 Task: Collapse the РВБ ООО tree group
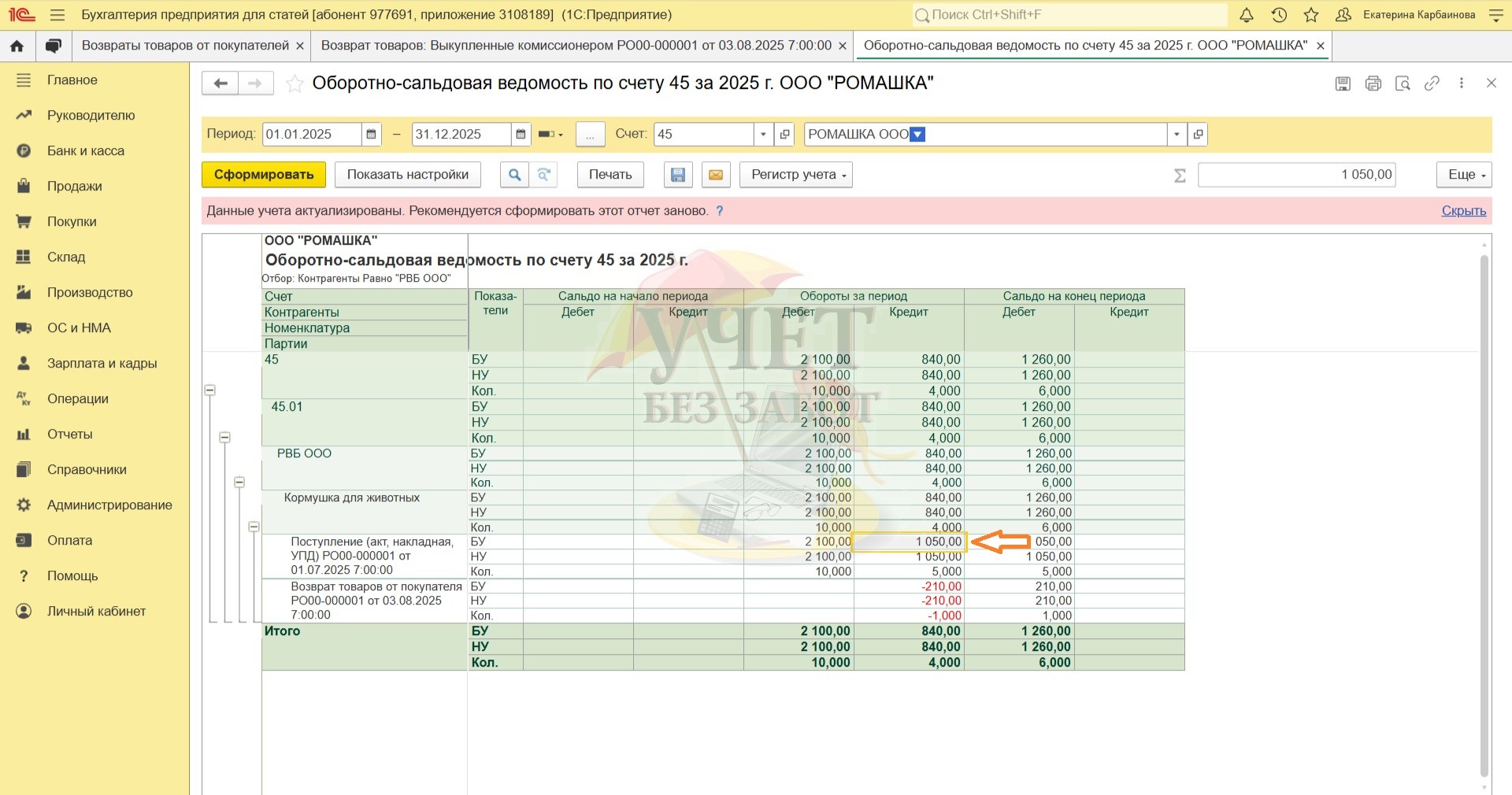coord(239,482)
